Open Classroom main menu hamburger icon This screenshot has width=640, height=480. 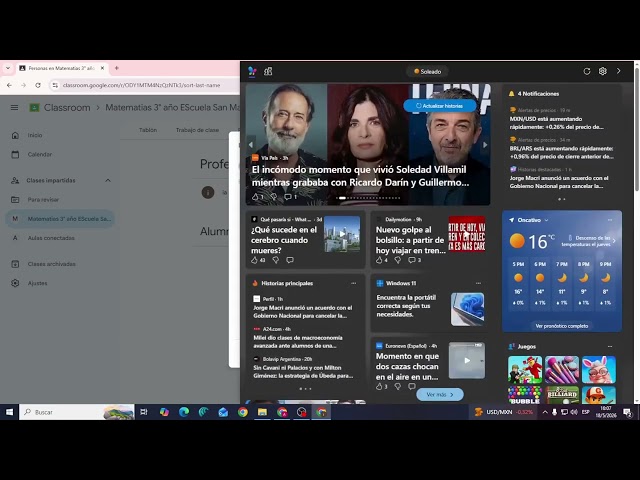tap(14, 108)
